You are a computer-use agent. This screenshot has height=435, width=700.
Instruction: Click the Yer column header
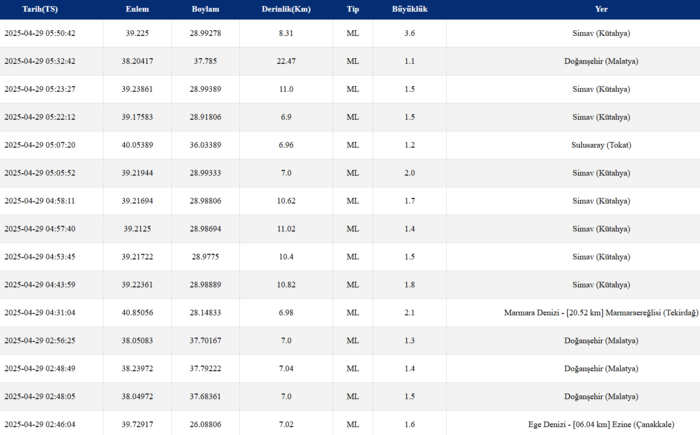(x=601, y=9)
